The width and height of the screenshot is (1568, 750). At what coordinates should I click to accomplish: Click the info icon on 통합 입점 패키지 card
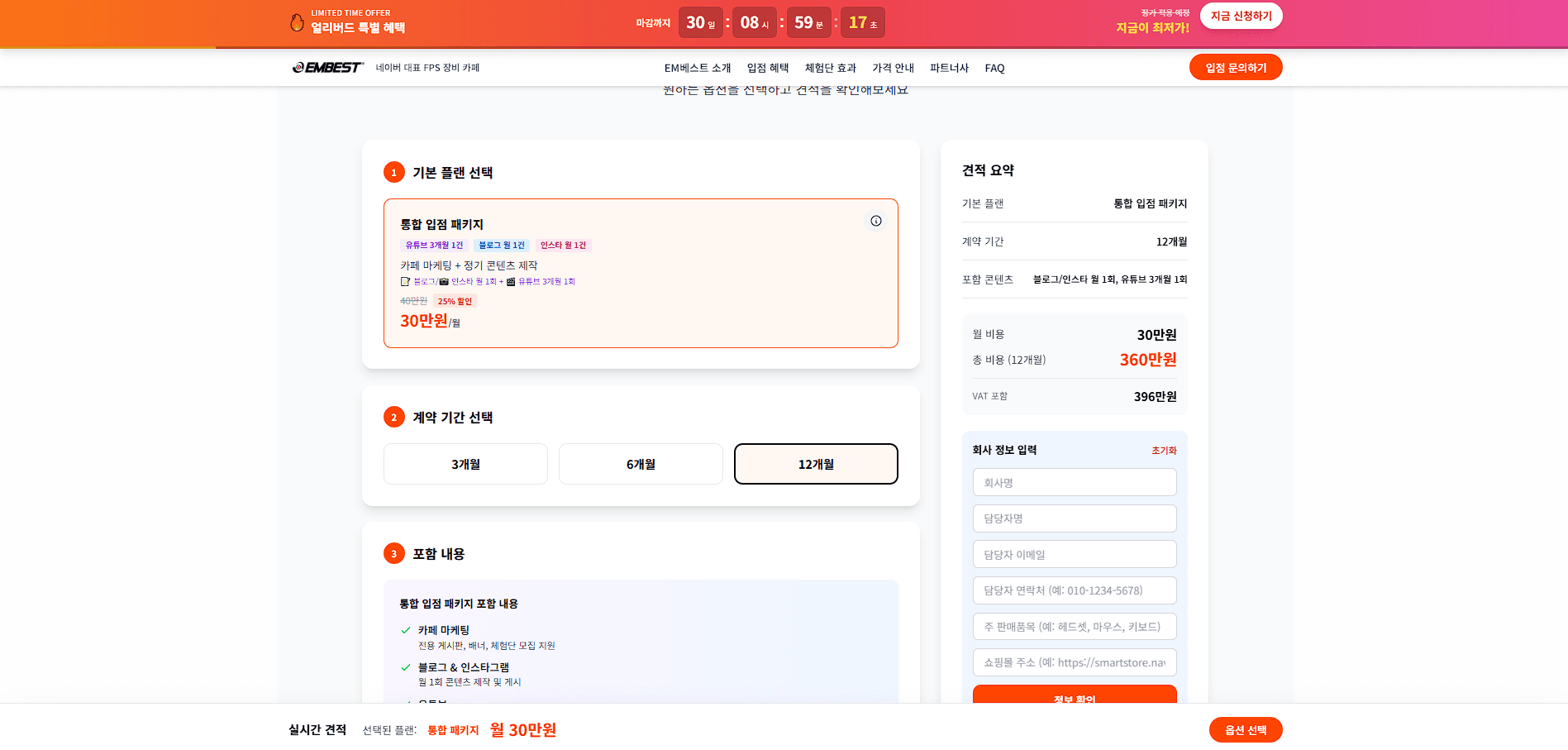(875, 221)
